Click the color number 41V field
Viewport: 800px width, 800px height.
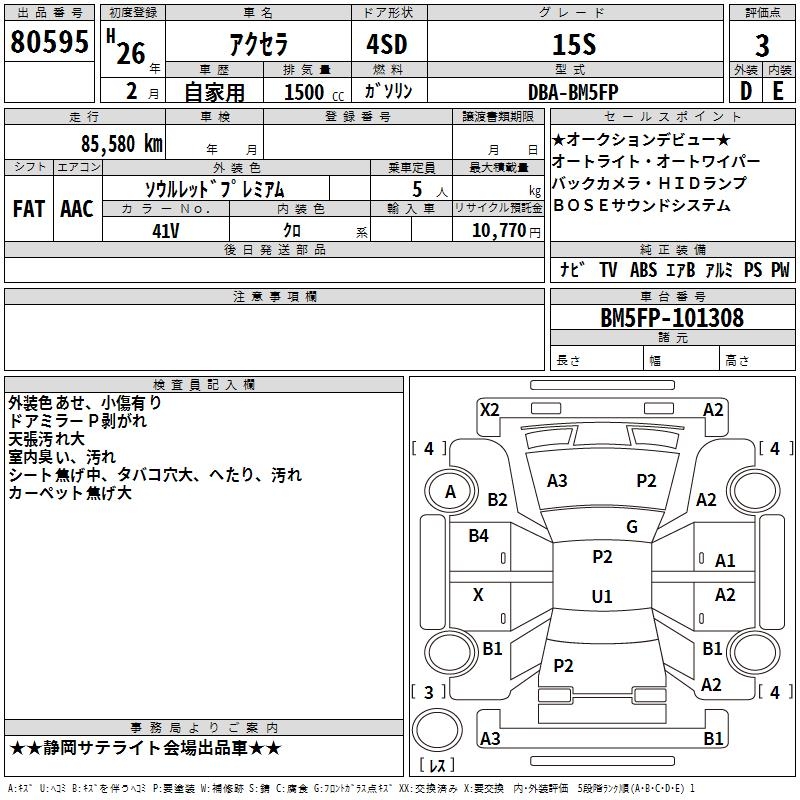coord(166,230)
